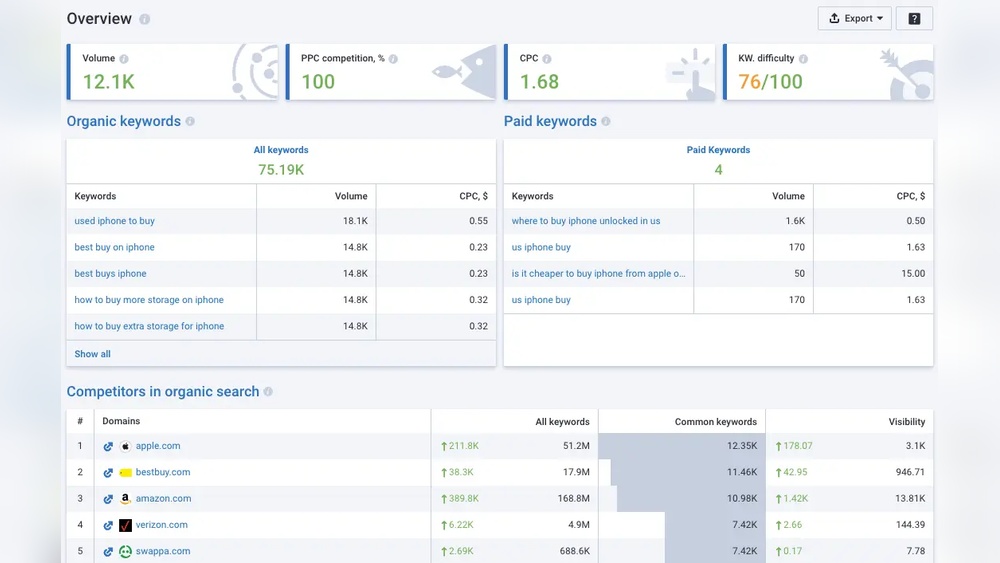Click Organic keywords info icon

click(190, 121)
